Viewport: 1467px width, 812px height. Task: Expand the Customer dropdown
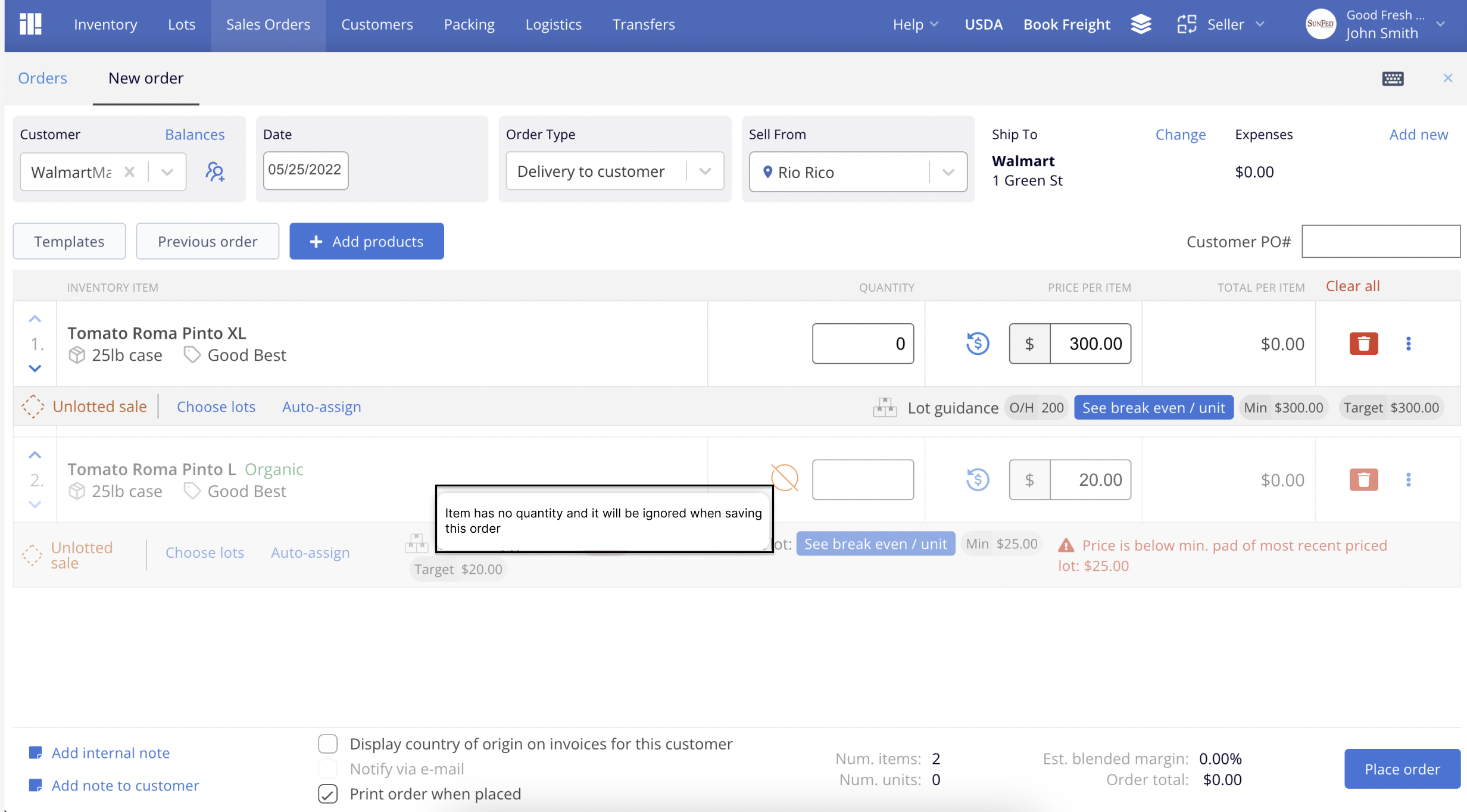pos(167,172)
